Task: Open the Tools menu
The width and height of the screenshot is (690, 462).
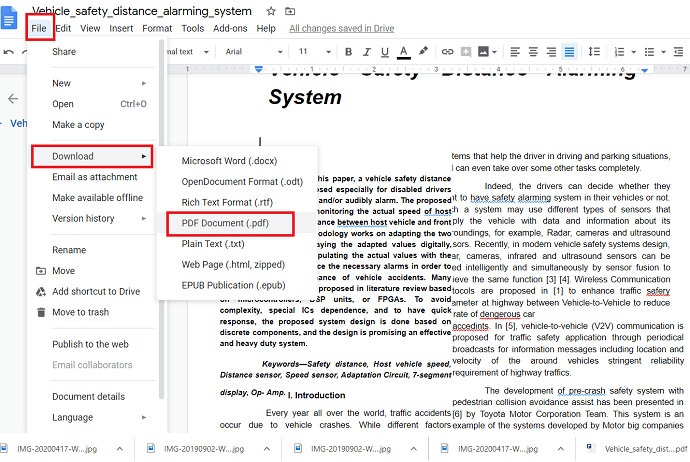Action: (x=193, y=28)
